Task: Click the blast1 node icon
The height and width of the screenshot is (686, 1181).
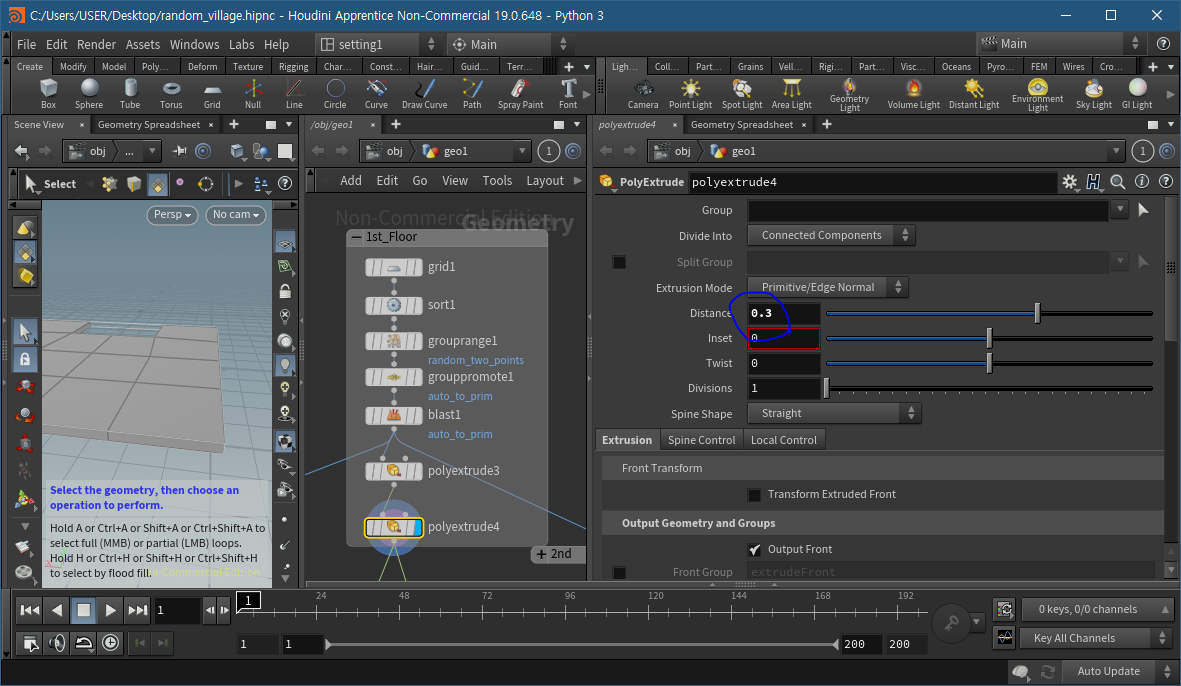Action: tap(394, 415)
